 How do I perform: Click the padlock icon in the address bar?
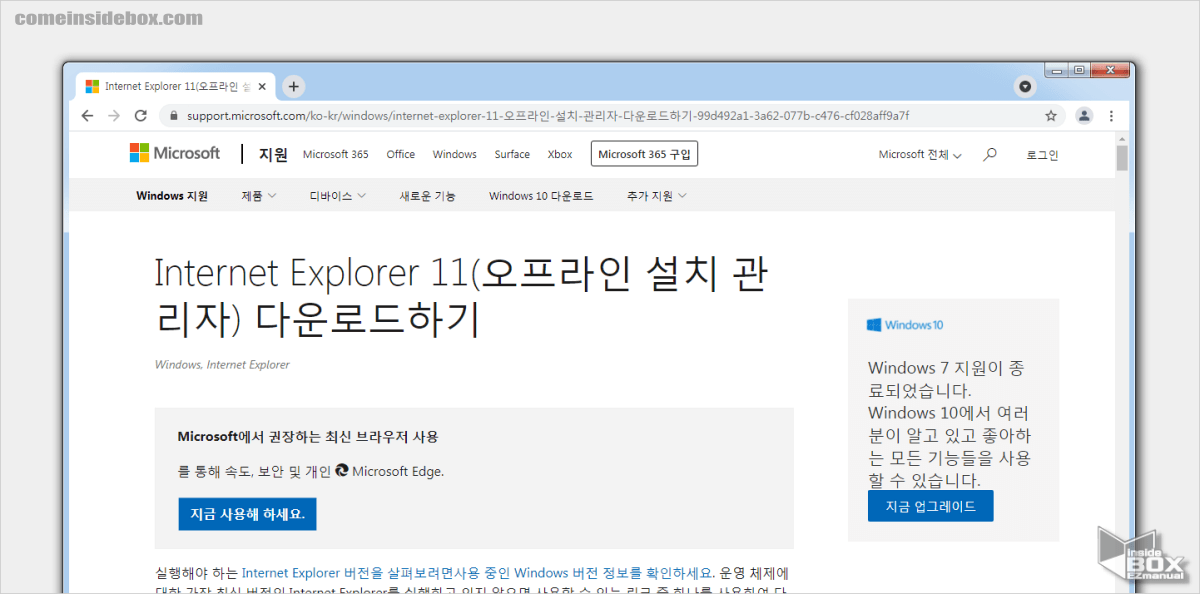[174, 115]
